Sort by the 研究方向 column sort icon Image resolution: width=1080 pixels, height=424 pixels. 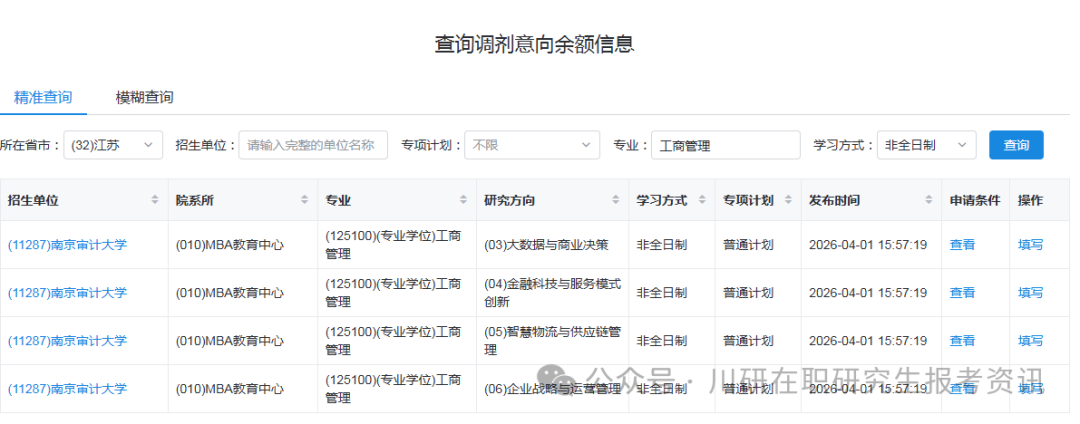coord(615,200)
